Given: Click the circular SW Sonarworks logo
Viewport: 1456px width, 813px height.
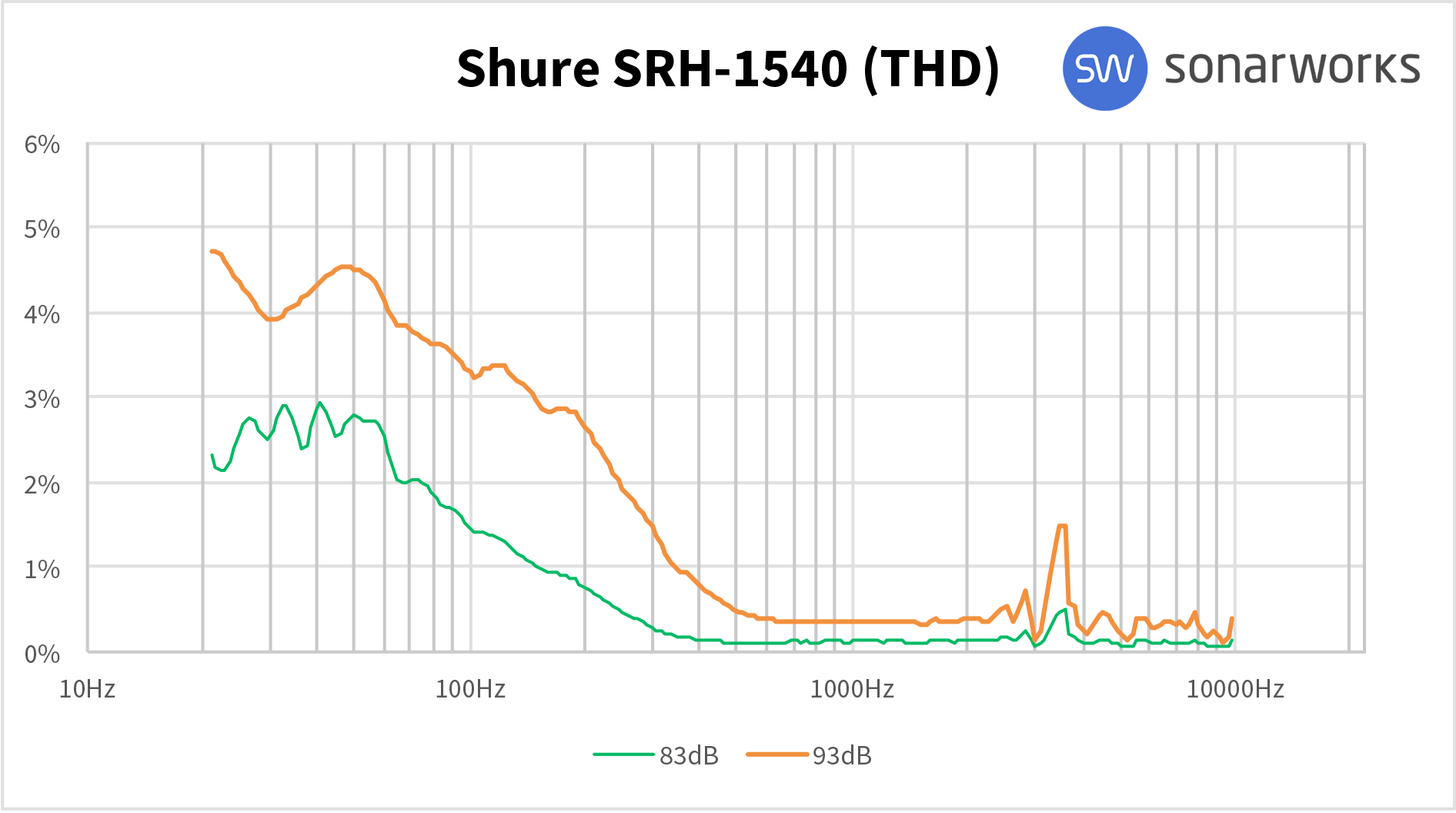Looking at the screenshot, I should point(1104,68).
